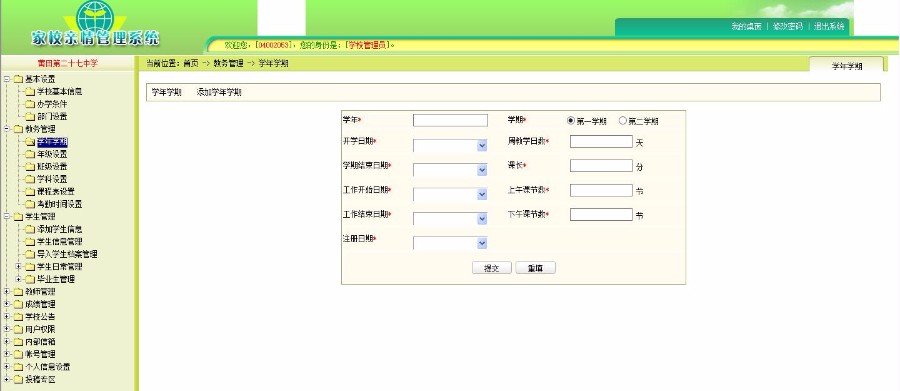Switch to the 添加学年学期 sub-tab

[219, 92]
